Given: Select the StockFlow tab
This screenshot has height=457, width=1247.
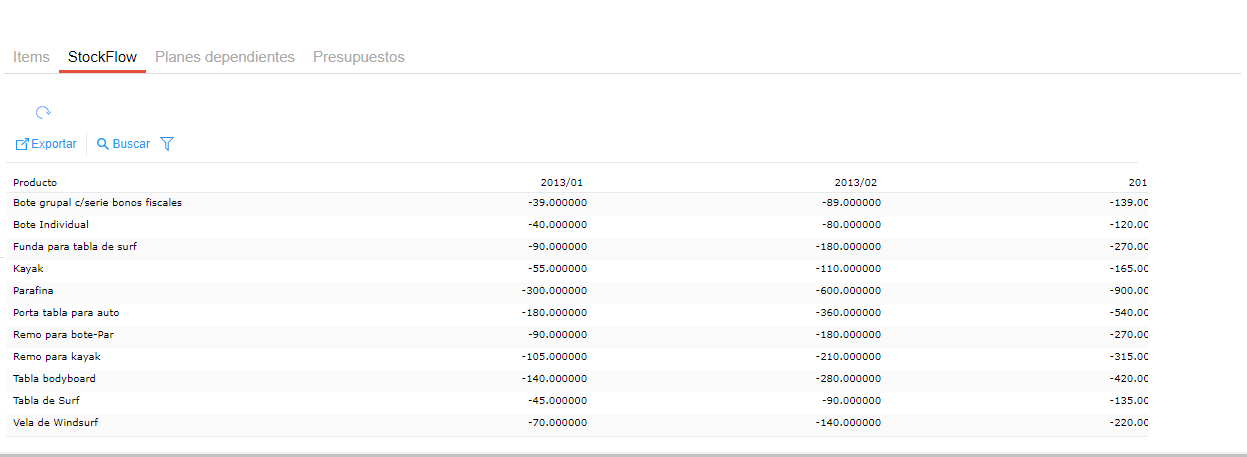Looking at the screenshot, I should point(102,57).
